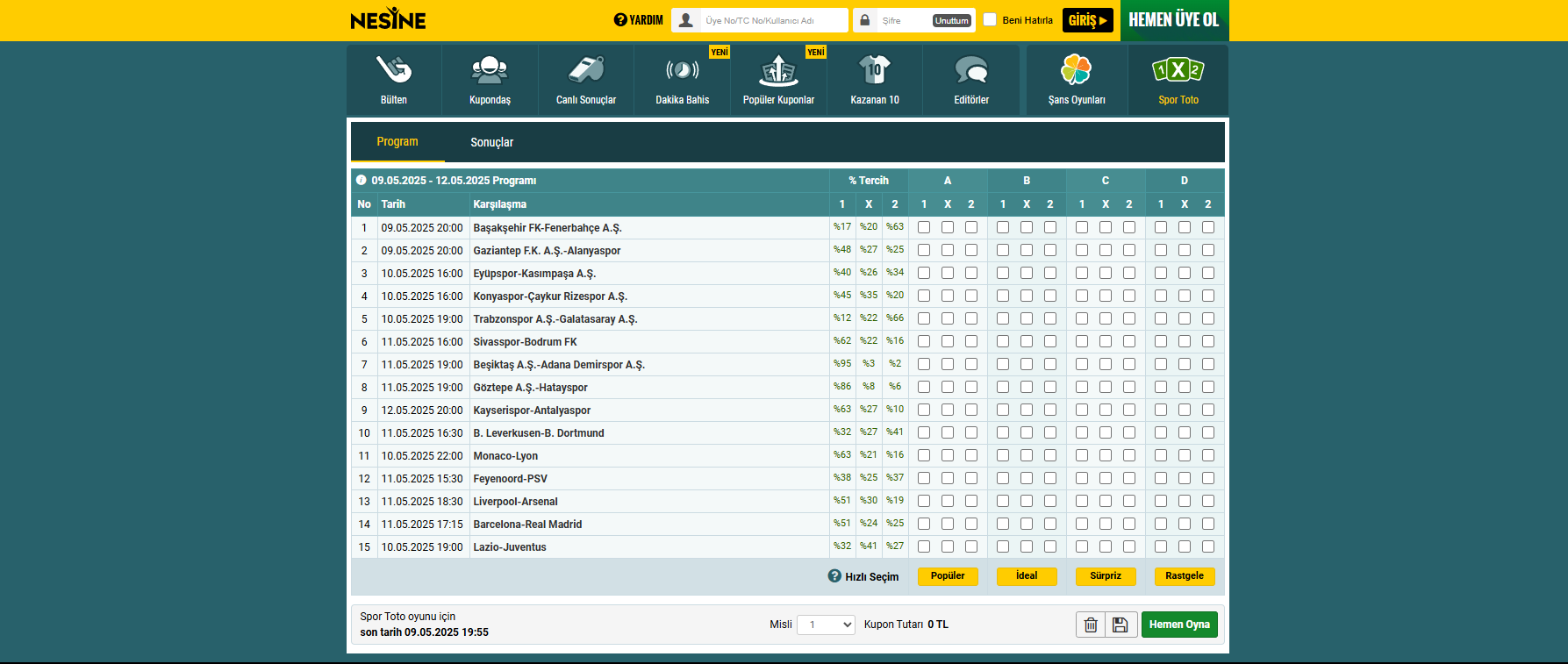This screenshot has width=1568, height=664.
Task: Tick column A option 1 for Başakşehir-Fenerbahçe
Action: (924, 227)
